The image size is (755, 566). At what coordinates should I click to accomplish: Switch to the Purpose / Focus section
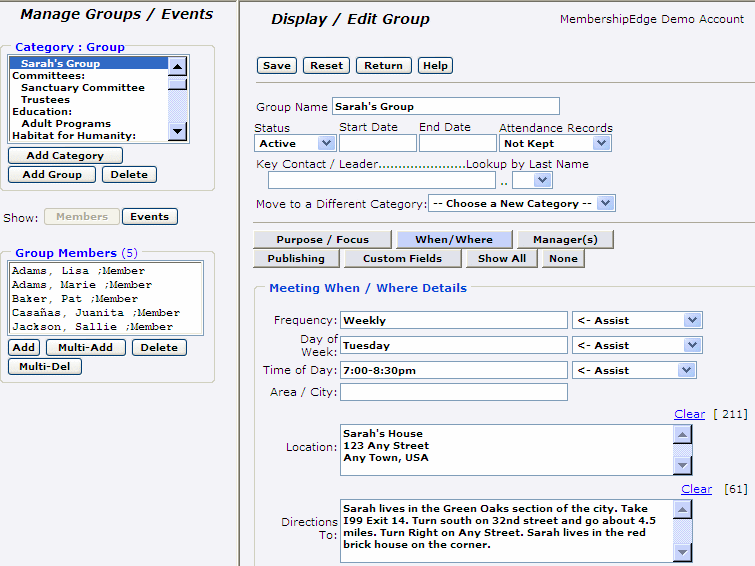322,240
